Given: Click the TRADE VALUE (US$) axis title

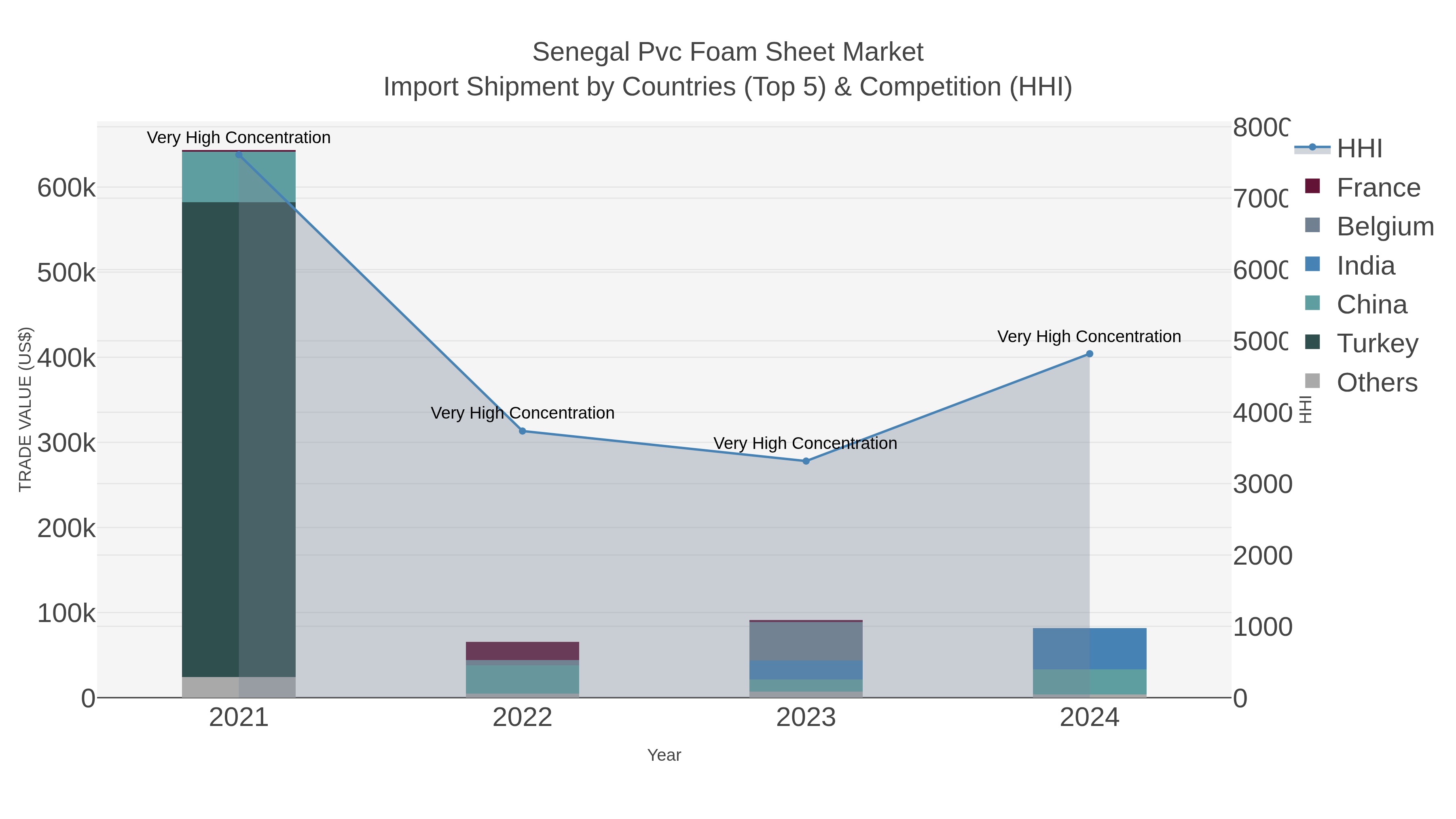Looking at the screenshot, I should [25, 409].
